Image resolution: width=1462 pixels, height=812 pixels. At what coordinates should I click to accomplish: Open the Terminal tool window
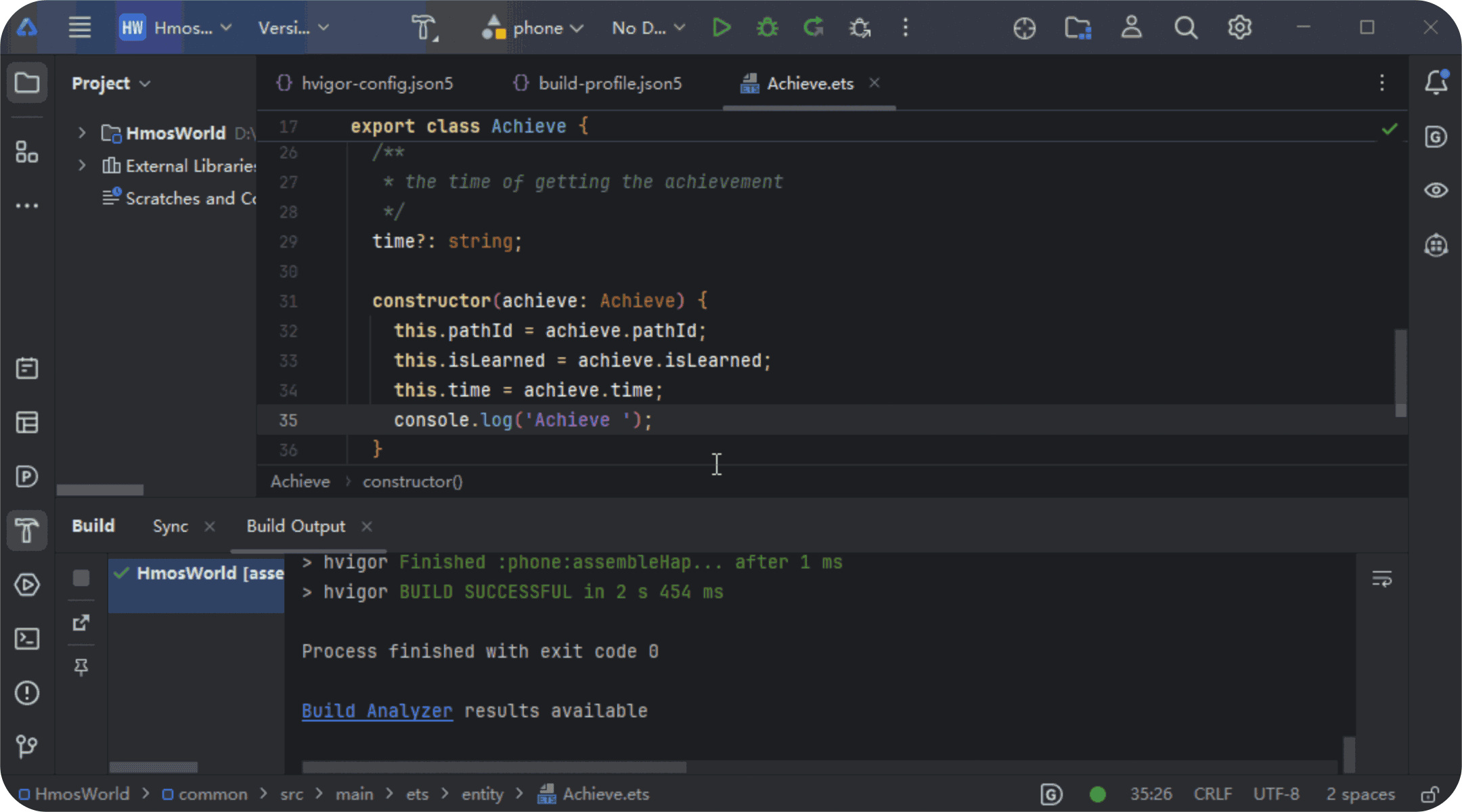pyautogui.click(x=27, y=639)
